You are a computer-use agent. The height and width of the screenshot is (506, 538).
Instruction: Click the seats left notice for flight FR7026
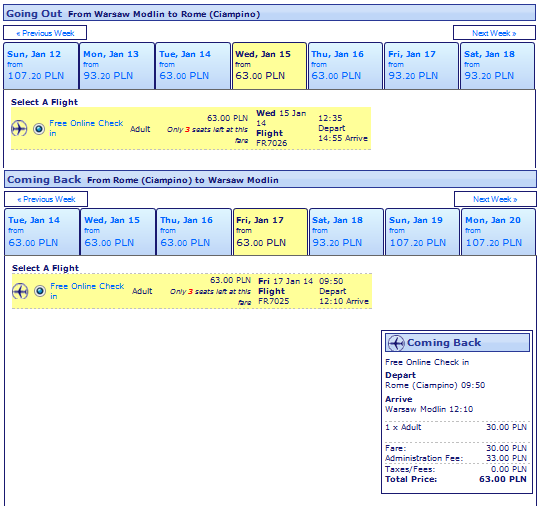(x=207, y=134)
